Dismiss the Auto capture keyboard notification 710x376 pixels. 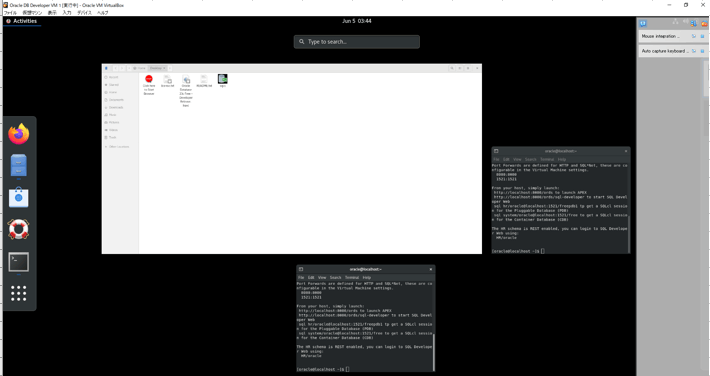[x=703, y=51]
